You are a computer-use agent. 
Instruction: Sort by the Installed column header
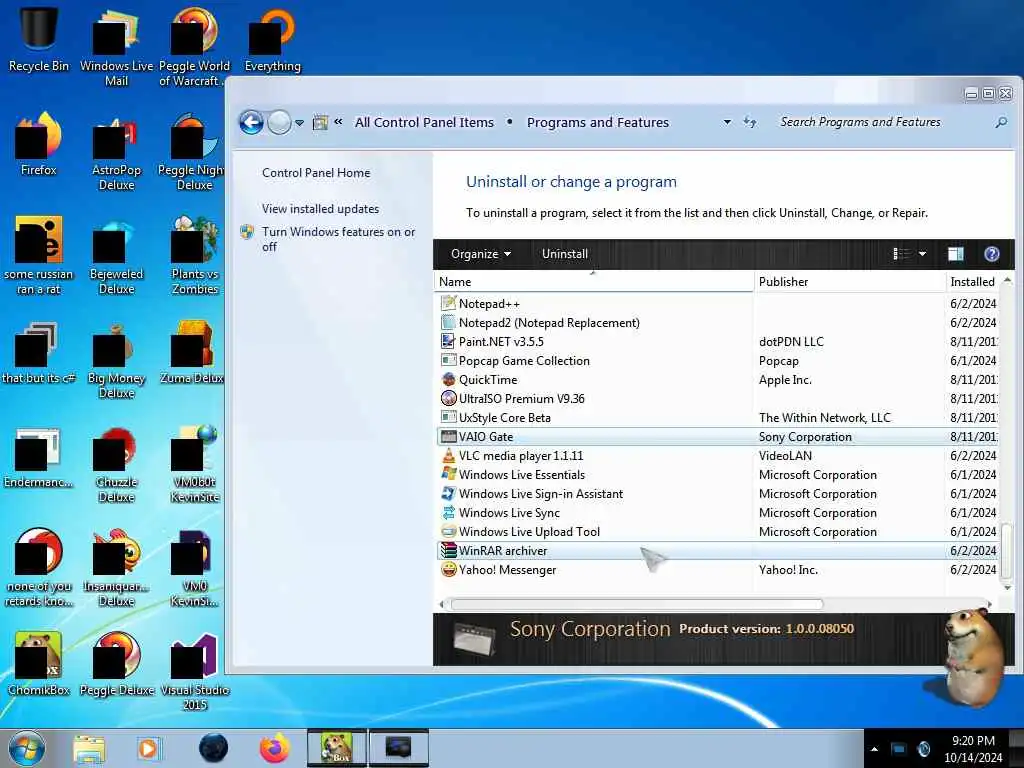click(972, 281)
